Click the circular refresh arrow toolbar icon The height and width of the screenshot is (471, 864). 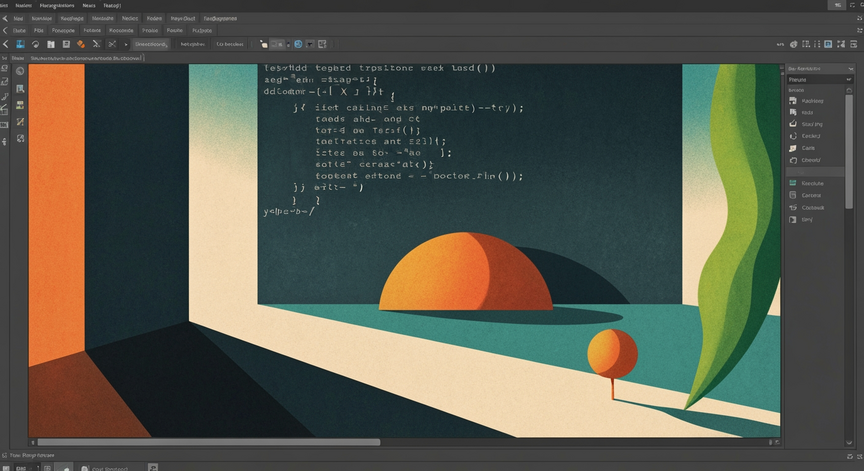point(36,44)
